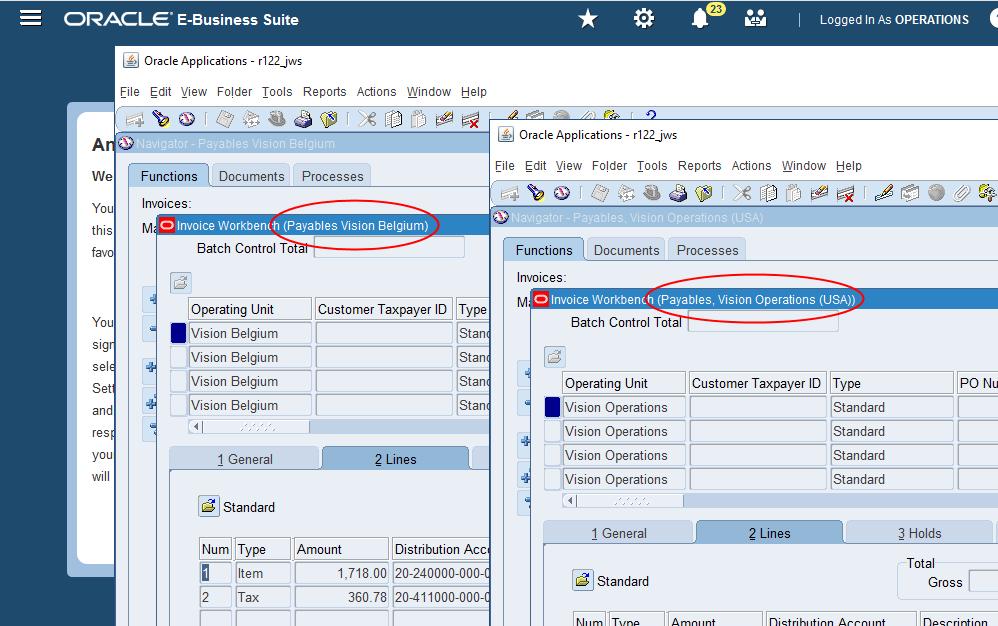This screenshot has height=626, width=998.
Task: Click New Record icon in USA window toolbar
Action: coord(510,193)
